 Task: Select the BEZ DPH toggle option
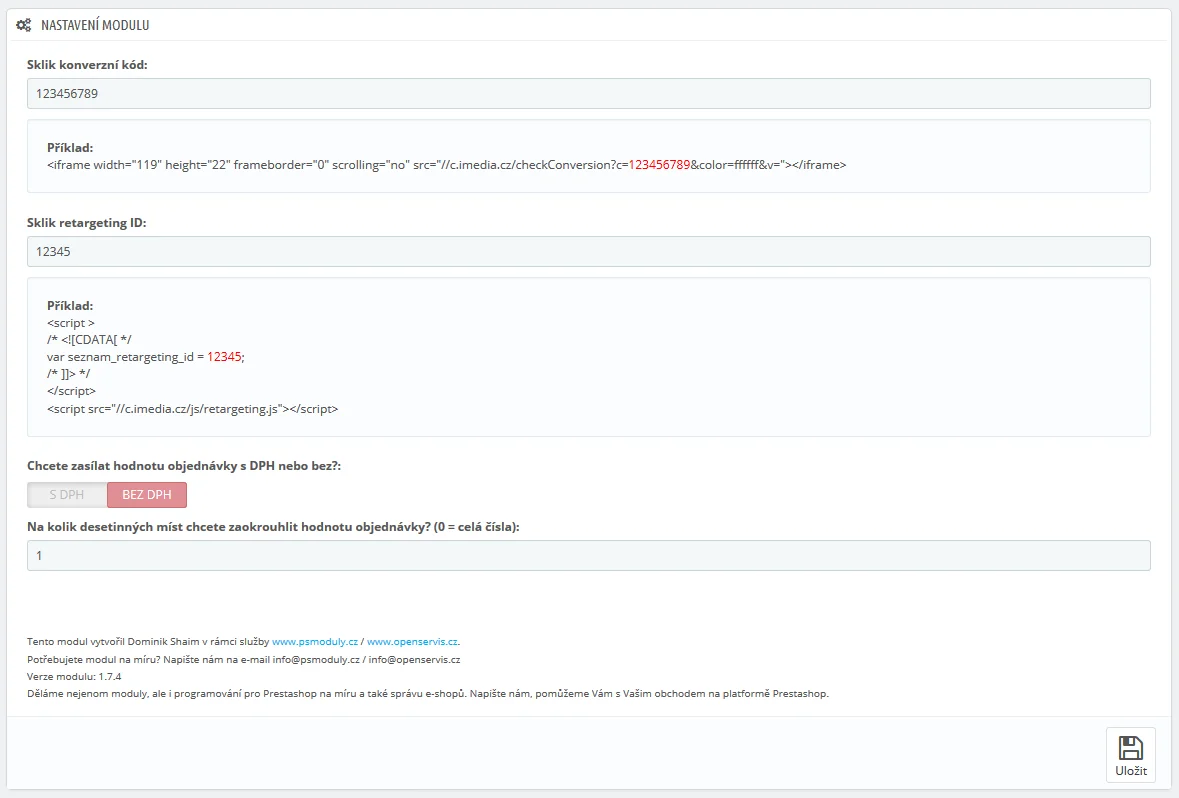pyautogui.click(x=147, y=495)
